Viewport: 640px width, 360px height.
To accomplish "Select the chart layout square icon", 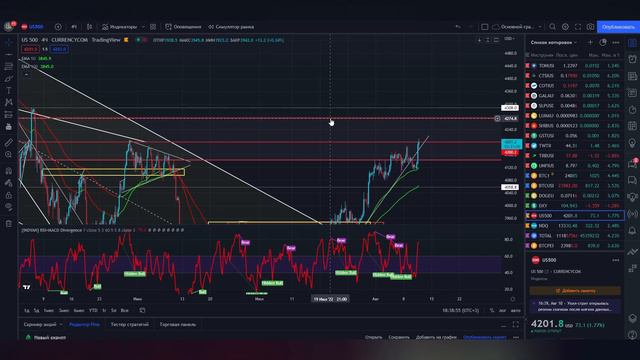I will point(484,27).
